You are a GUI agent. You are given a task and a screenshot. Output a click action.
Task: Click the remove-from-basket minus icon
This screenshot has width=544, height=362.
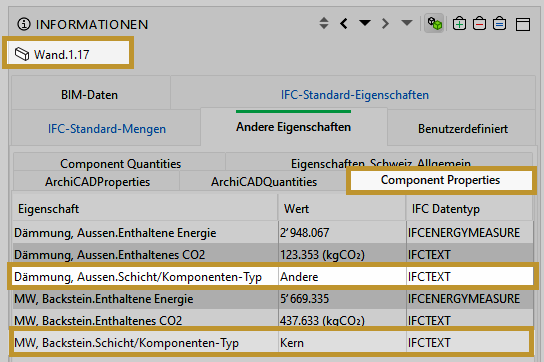pyautogui.click(x=479, y=24)
